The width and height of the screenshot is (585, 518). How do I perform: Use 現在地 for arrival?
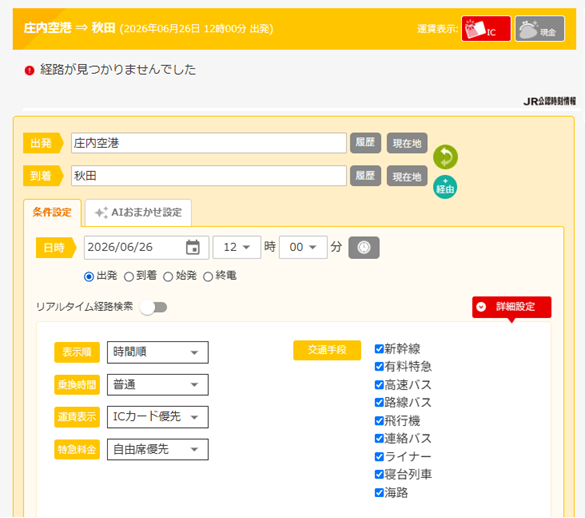pyautogui.click(x=407, y=176)
